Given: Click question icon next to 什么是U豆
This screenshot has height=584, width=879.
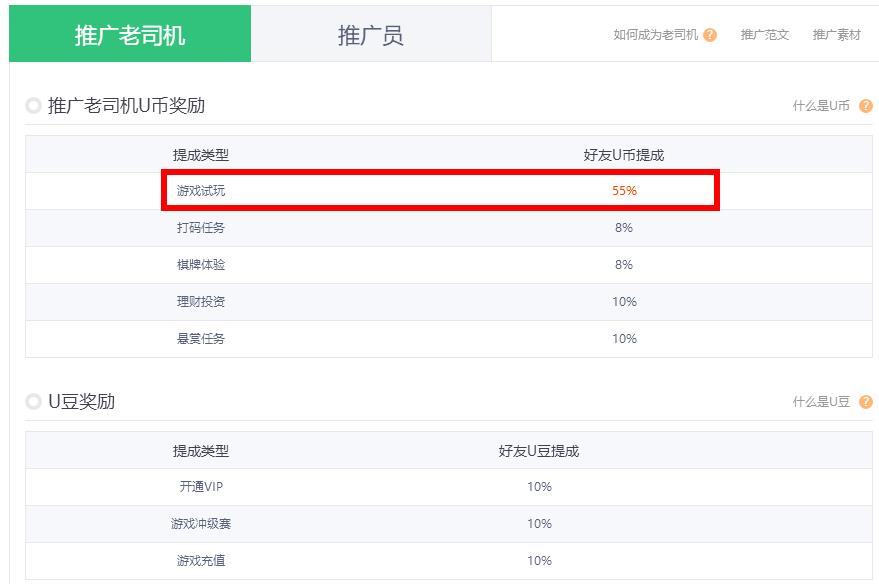Looking at the screenshot, I should [866, 401].
